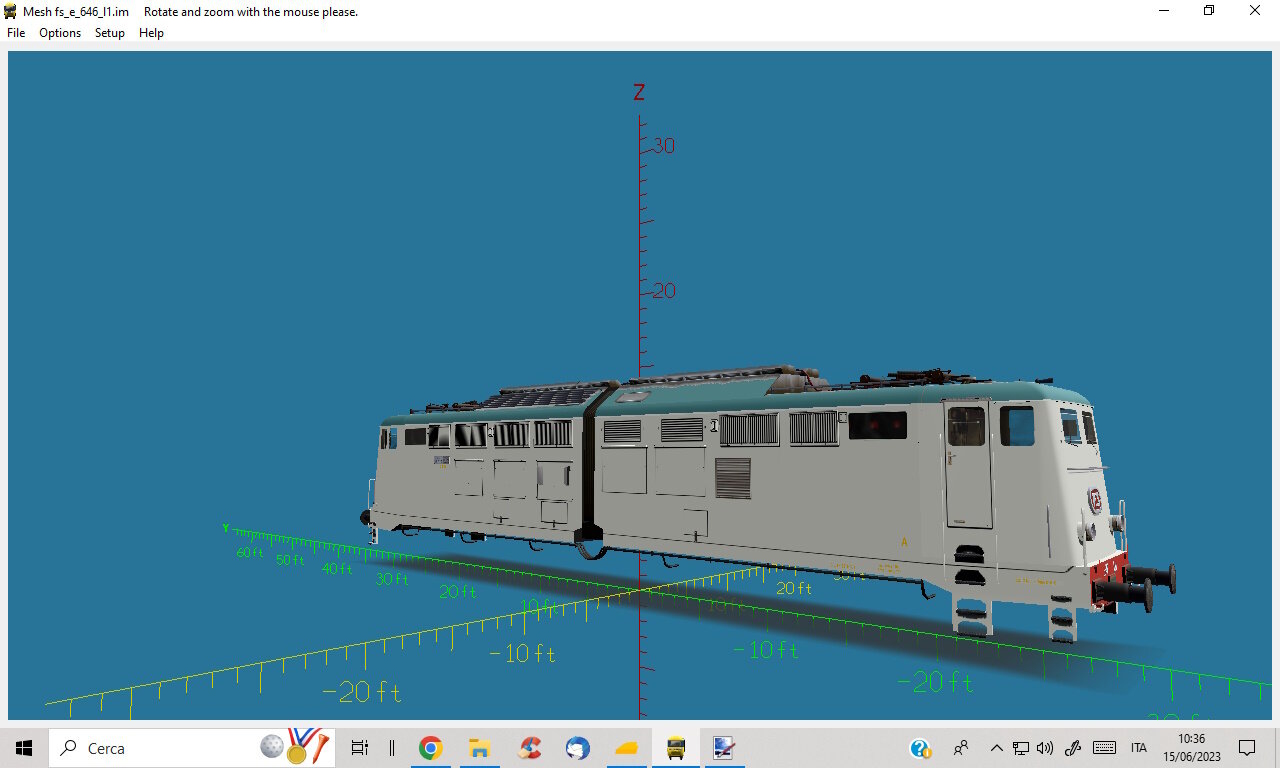Screen dimensions: 1280x768
Task: Open the File menu
Action: pos(16,33)
